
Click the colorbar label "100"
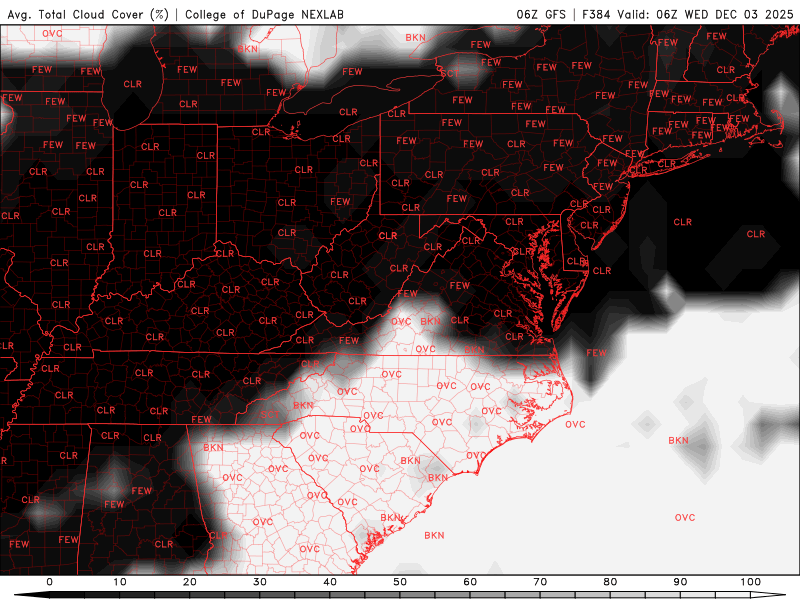pyautogui.click(x=751, y=582)
